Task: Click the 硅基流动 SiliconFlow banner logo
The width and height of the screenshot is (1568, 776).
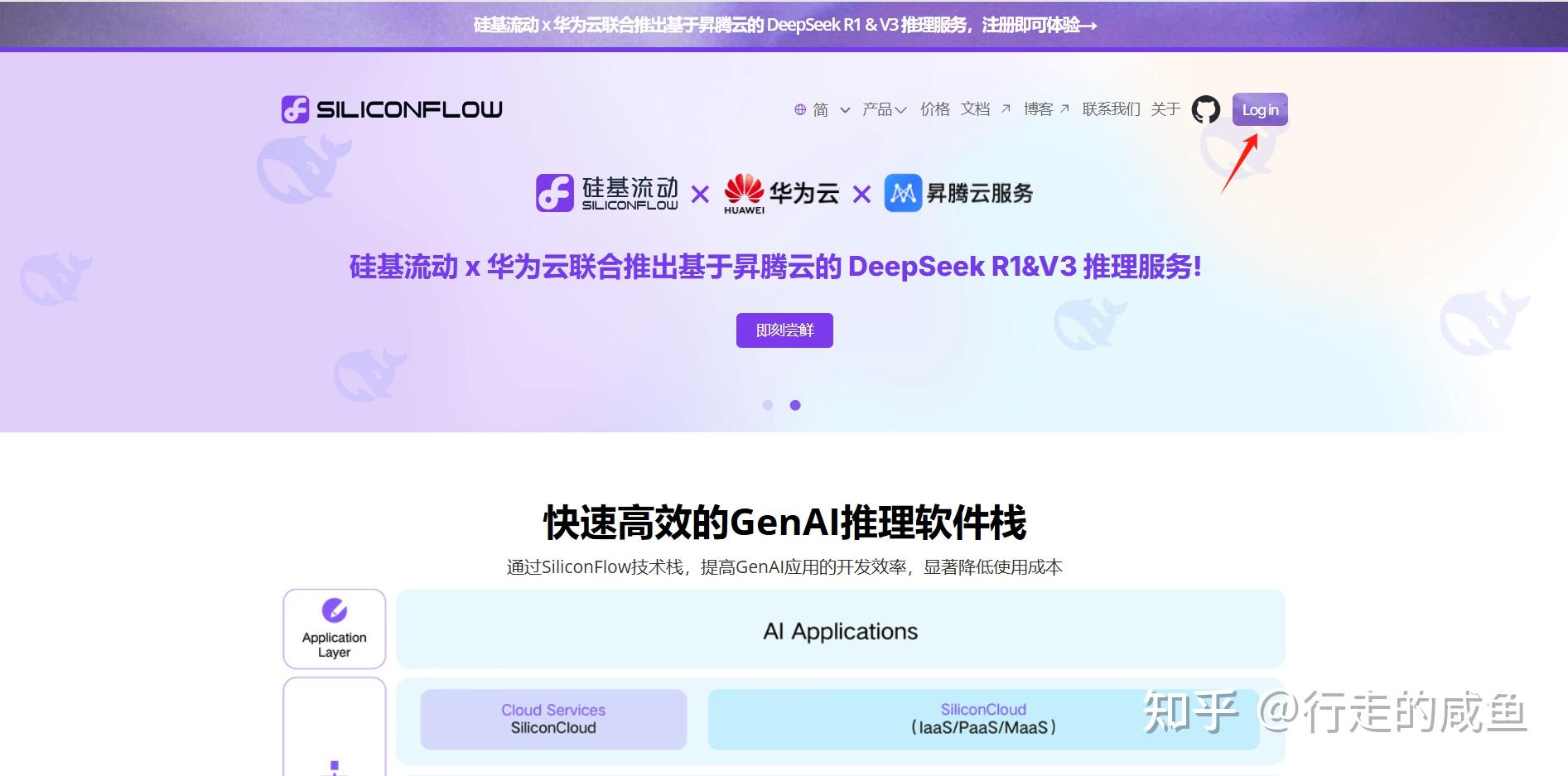Action: [607, 193]
